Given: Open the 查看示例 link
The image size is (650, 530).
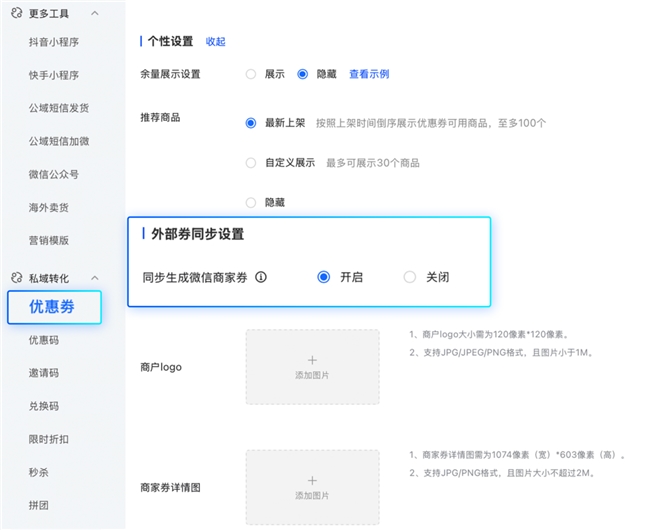Looking at the screenshot, I should [x=368, y=74].
